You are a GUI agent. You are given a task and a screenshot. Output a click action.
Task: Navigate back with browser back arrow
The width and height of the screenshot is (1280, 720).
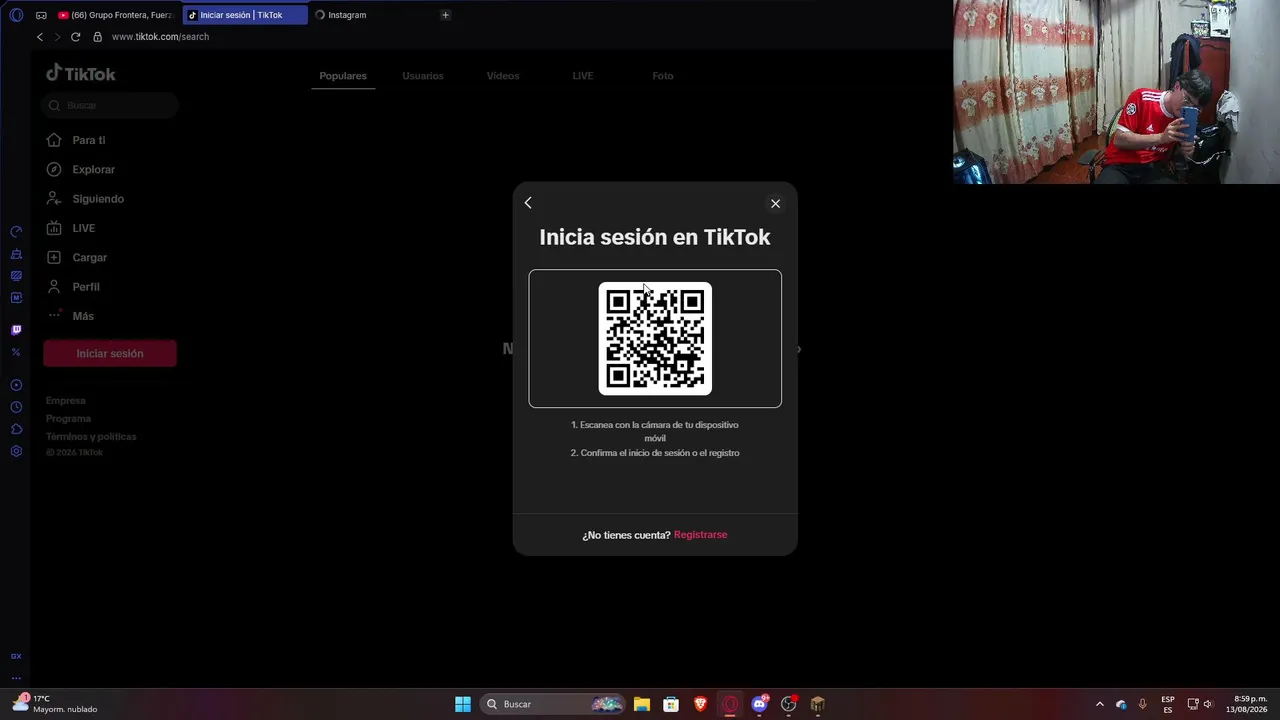pyautogui.click(x=40, y=37)
